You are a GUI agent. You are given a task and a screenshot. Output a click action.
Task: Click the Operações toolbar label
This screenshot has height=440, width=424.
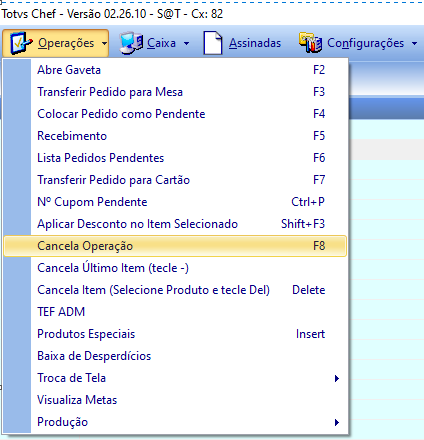66,43
